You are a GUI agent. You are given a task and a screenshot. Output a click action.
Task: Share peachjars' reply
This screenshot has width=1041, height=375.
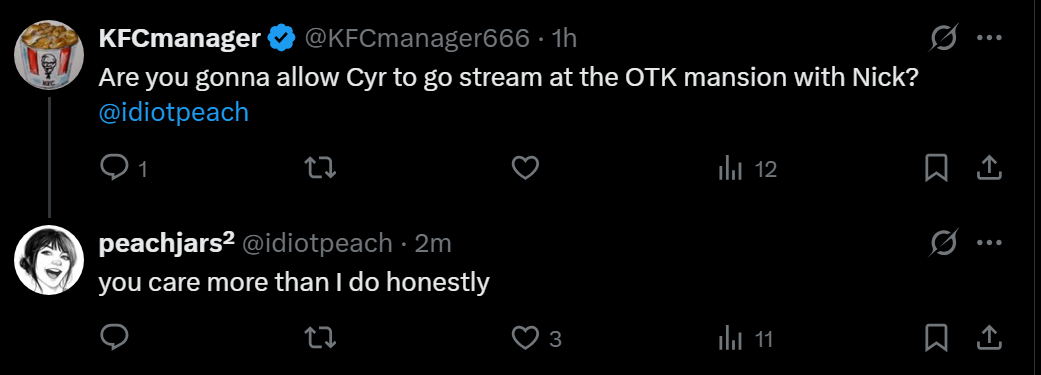point(989,338)
